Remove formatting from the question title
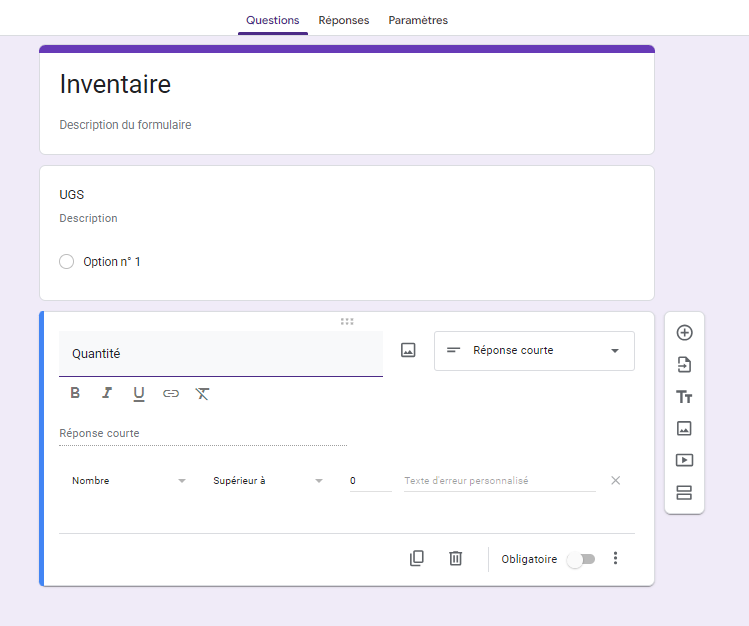 [x=202, y=393]
